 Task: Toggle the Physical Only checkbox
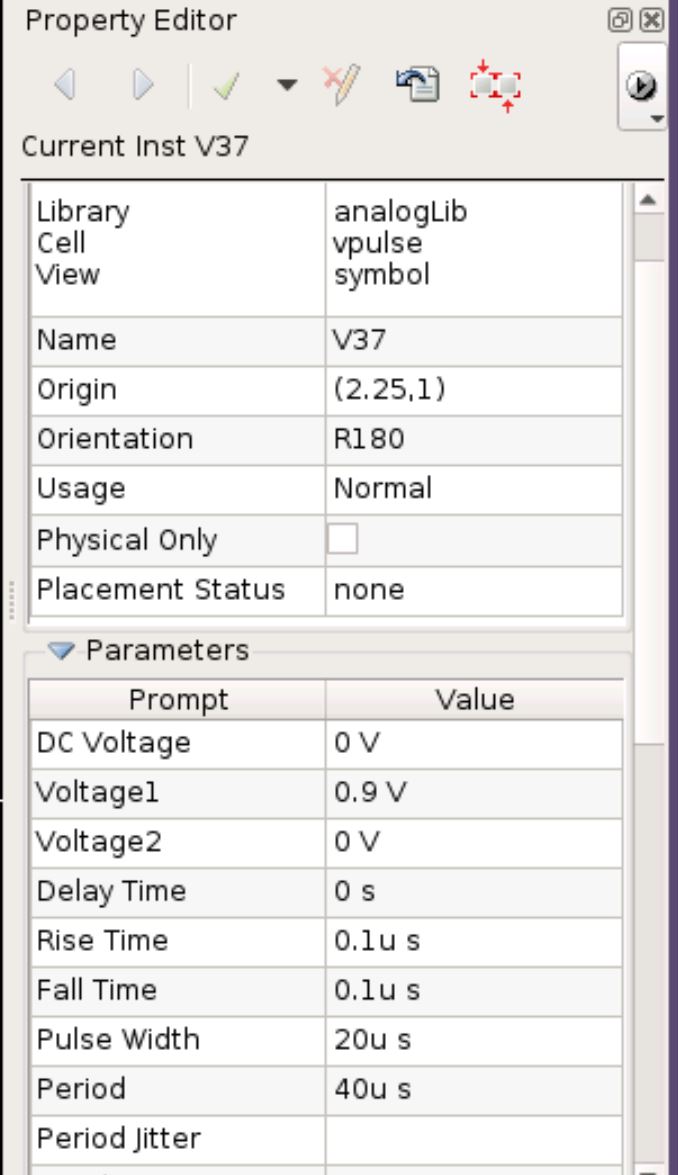tap(344, 539)
